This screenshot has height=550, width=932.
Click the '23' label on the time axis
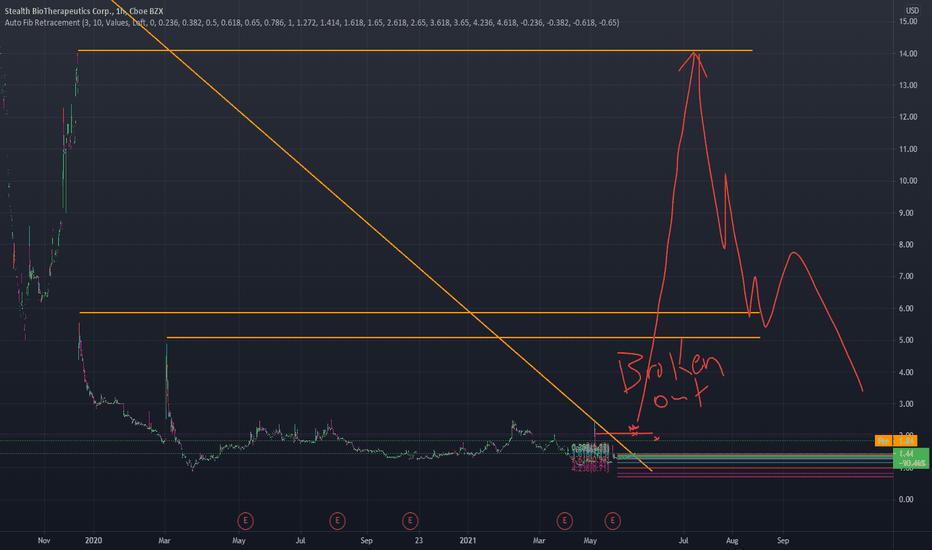(x=418, y=540)
